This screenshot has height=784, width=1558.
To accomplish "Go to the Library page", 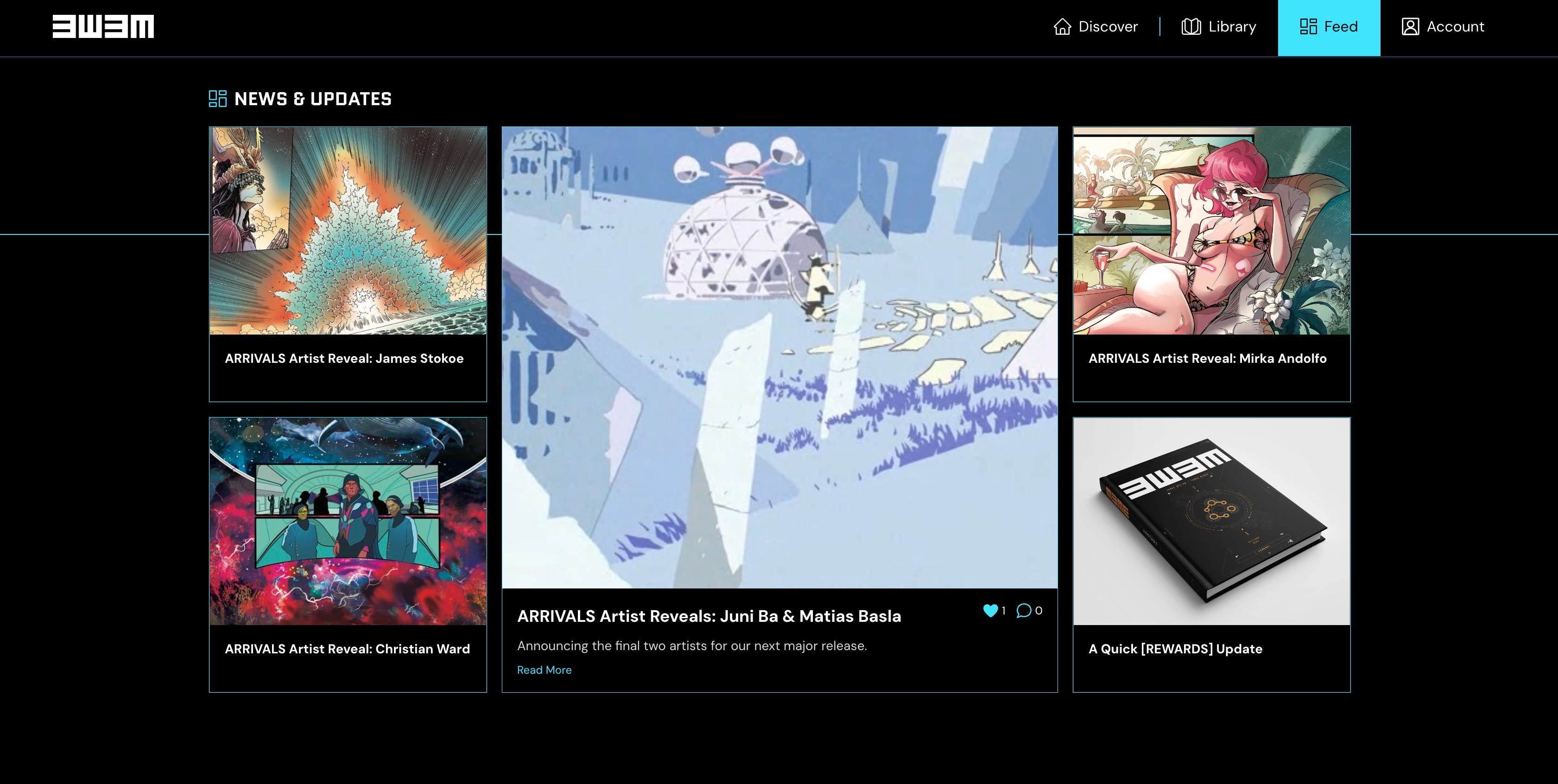I will 1231,26.
